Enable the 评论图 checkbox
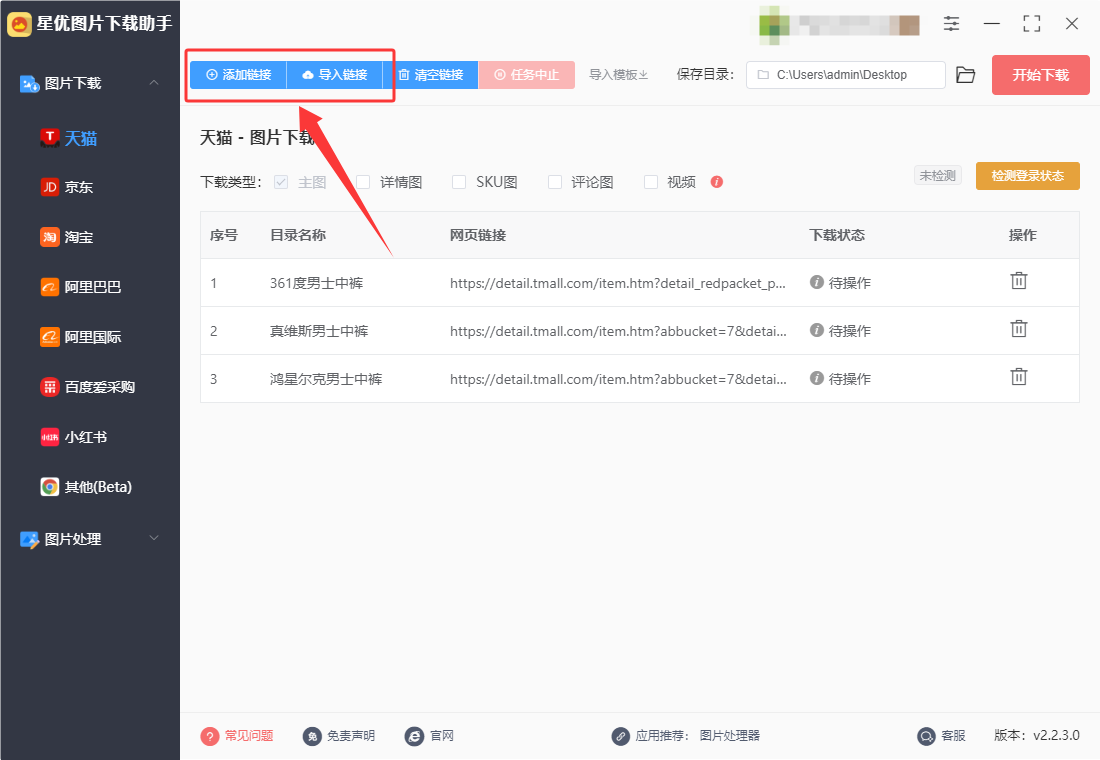This screenshot has height=760, width=1100. pyautogui.click(x=555, y=182)
